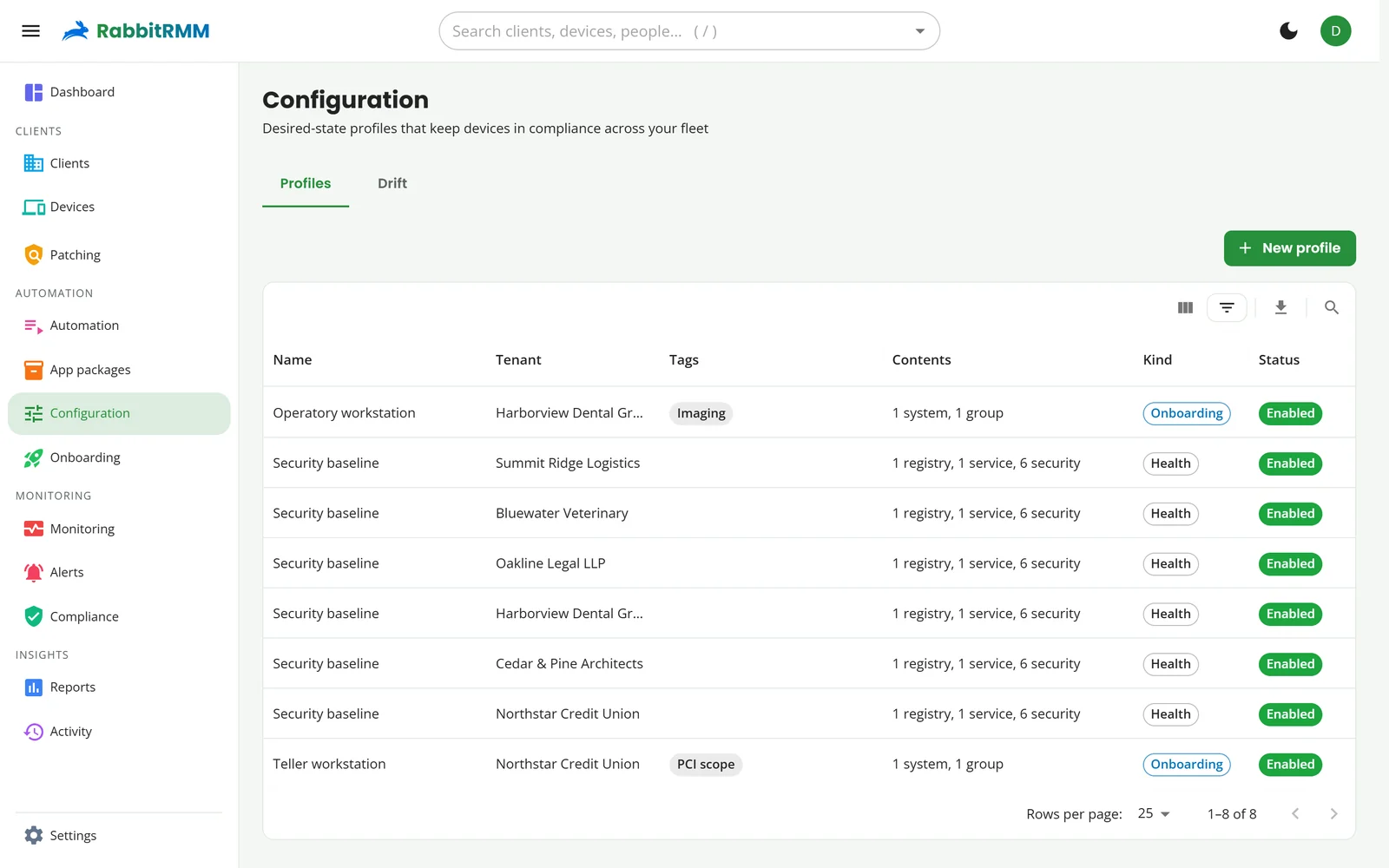Click Oakline Legal LLP tenant cell
Screen dimensions: 1389x868
[x=550, y=563]
